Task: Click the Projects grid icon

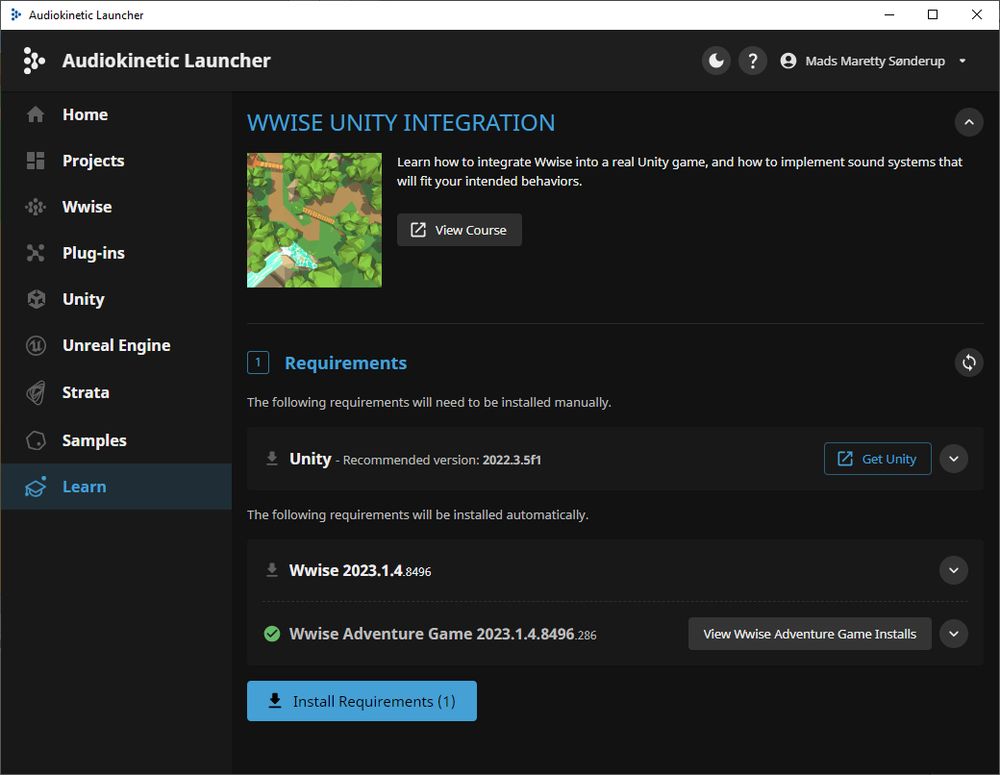Action: tap(36, 161)
